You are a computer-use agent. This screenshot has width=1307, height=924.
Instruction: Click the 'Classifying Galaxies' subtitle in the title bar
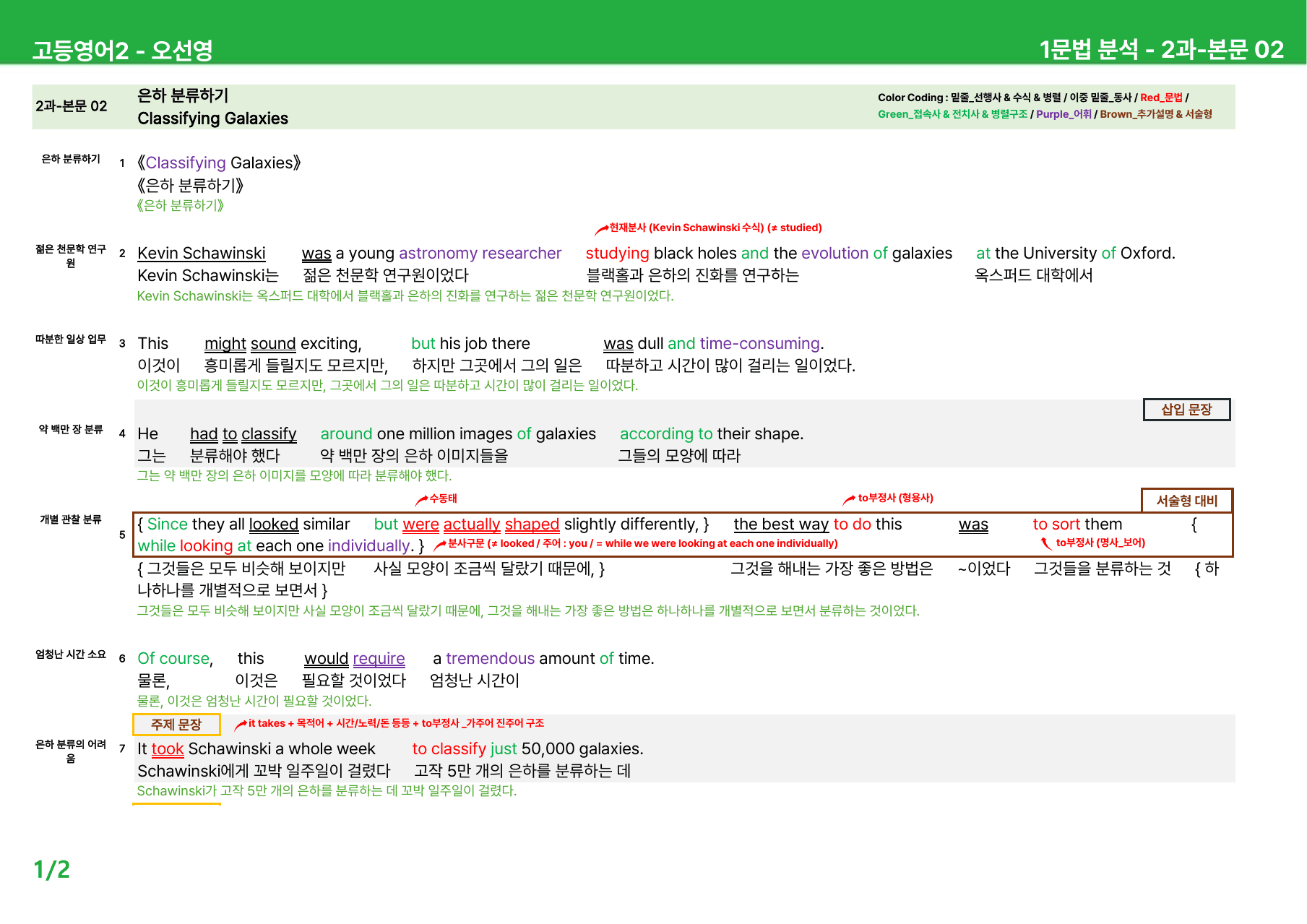(x=213, y=118)
